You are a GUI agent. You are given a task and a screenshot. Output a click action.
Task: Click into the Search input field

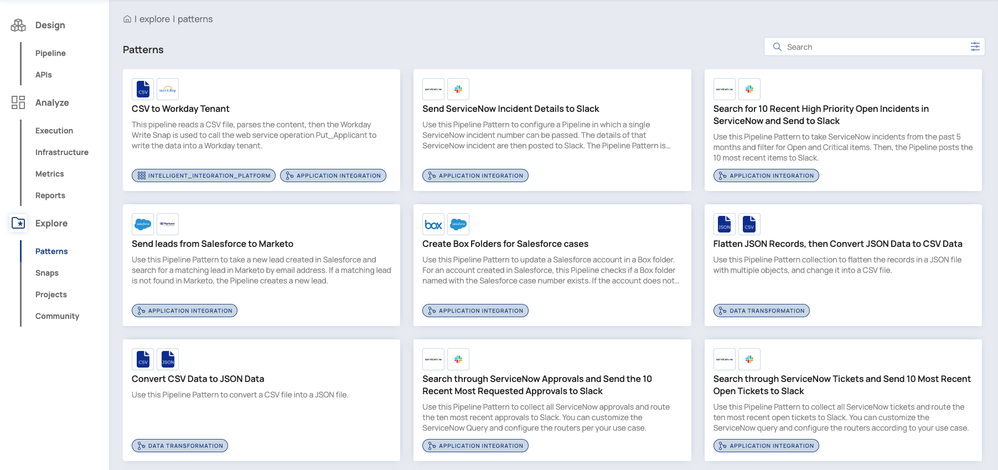875,46
